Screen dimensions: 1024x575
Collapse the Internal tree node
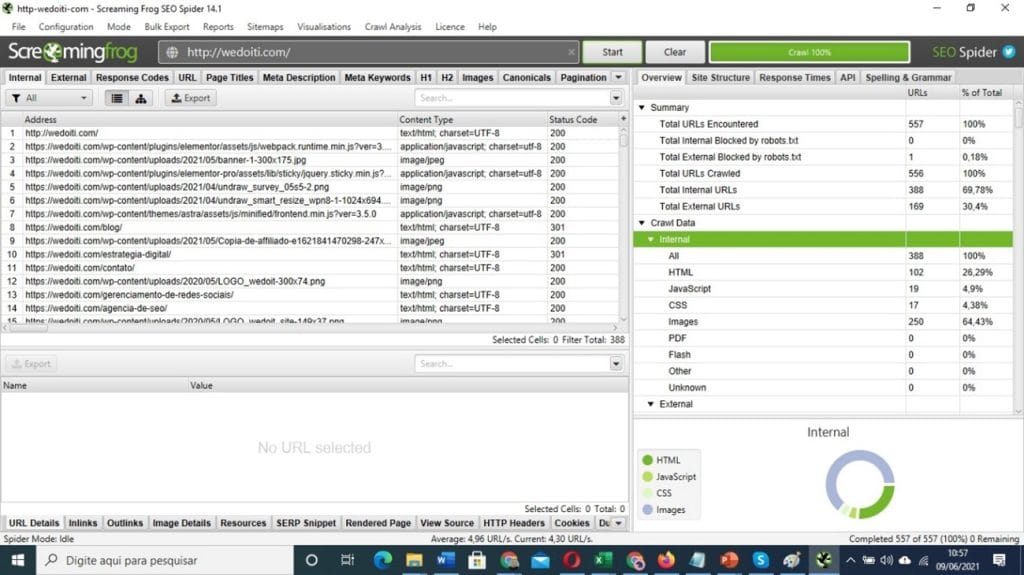click(x=650, y=239)
